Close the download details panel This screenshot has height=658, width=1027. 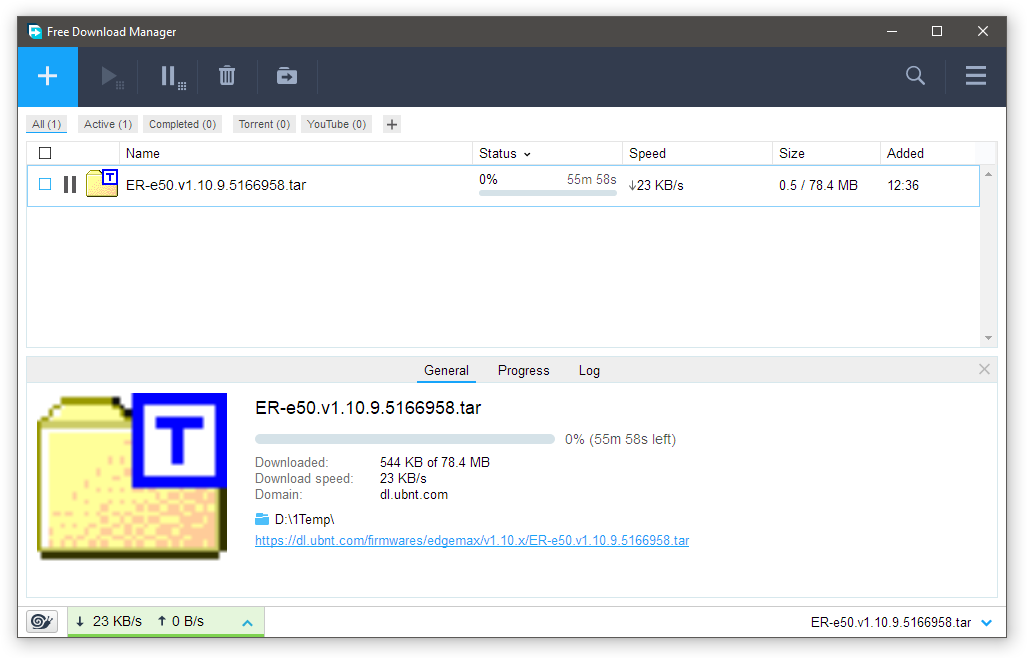(984, 369)
